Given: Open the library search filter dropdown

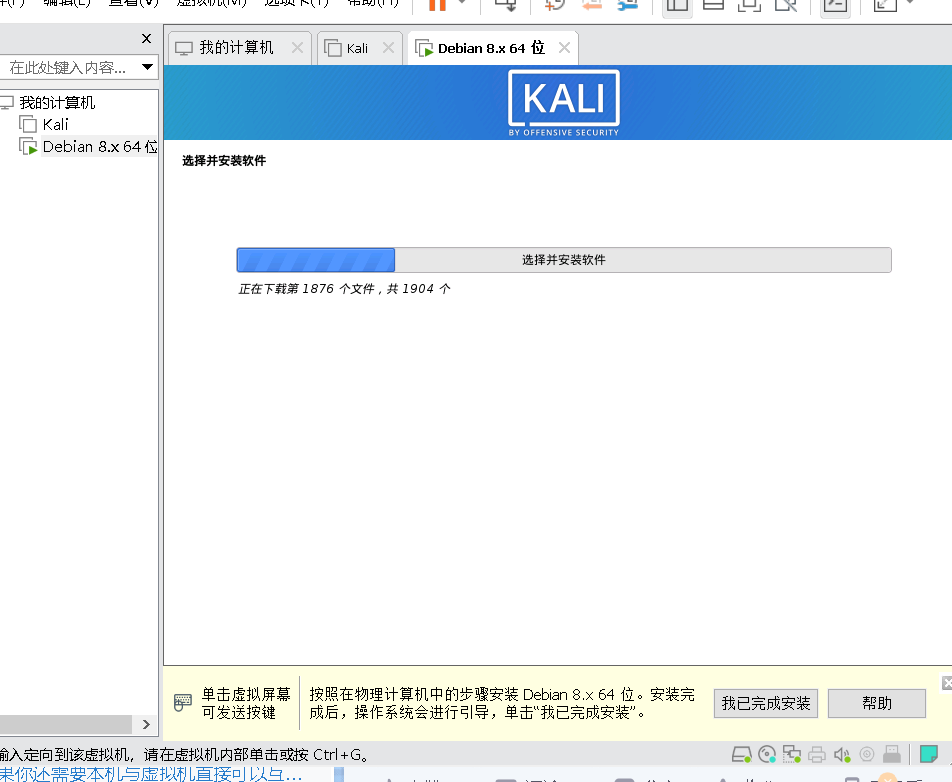Looking at the screenshot, I should tap(148, 67).
